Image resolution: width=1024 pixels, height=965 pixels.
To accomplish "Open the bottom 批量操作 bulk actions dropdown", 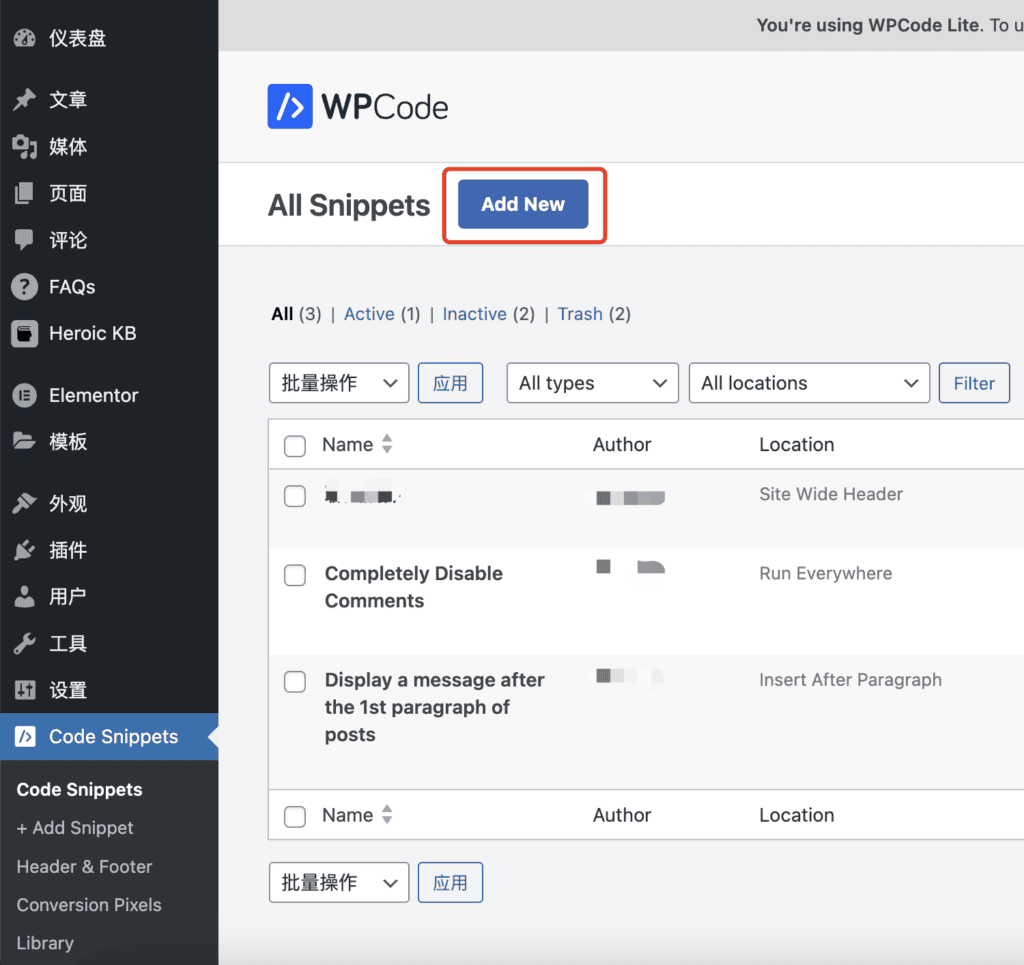I will coord(339,882).
